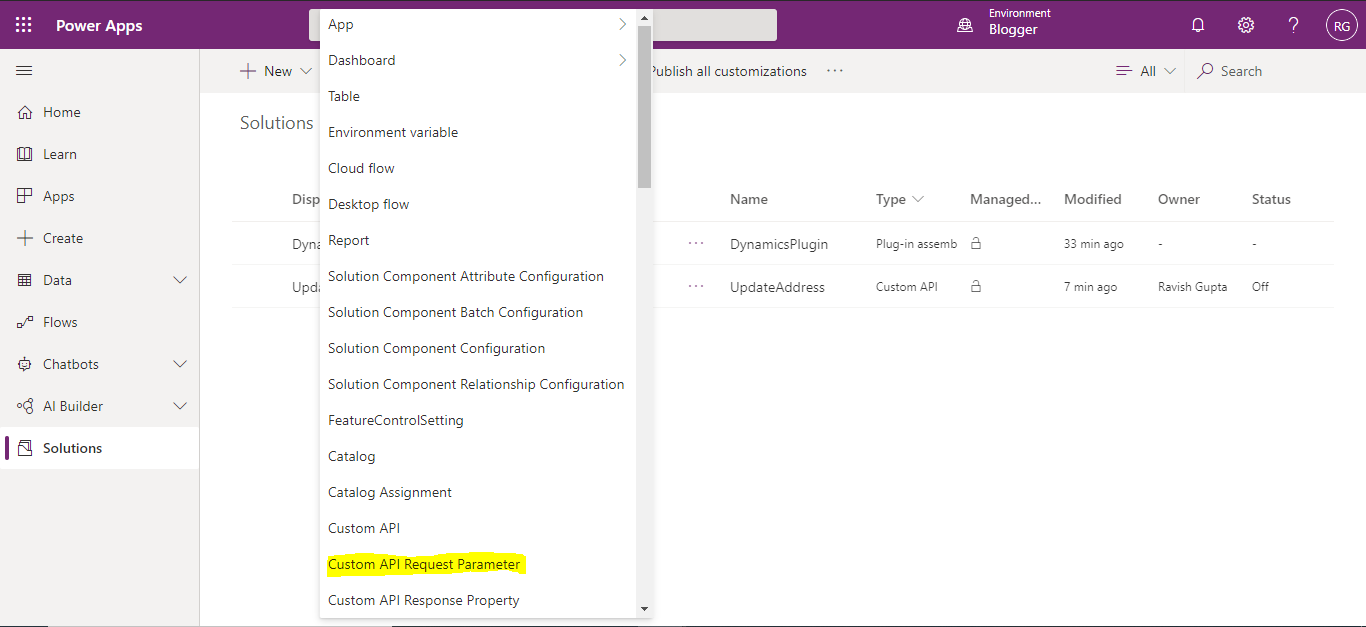Click the RG account avatar
Screen dimensions: 1366x627
1341,24
